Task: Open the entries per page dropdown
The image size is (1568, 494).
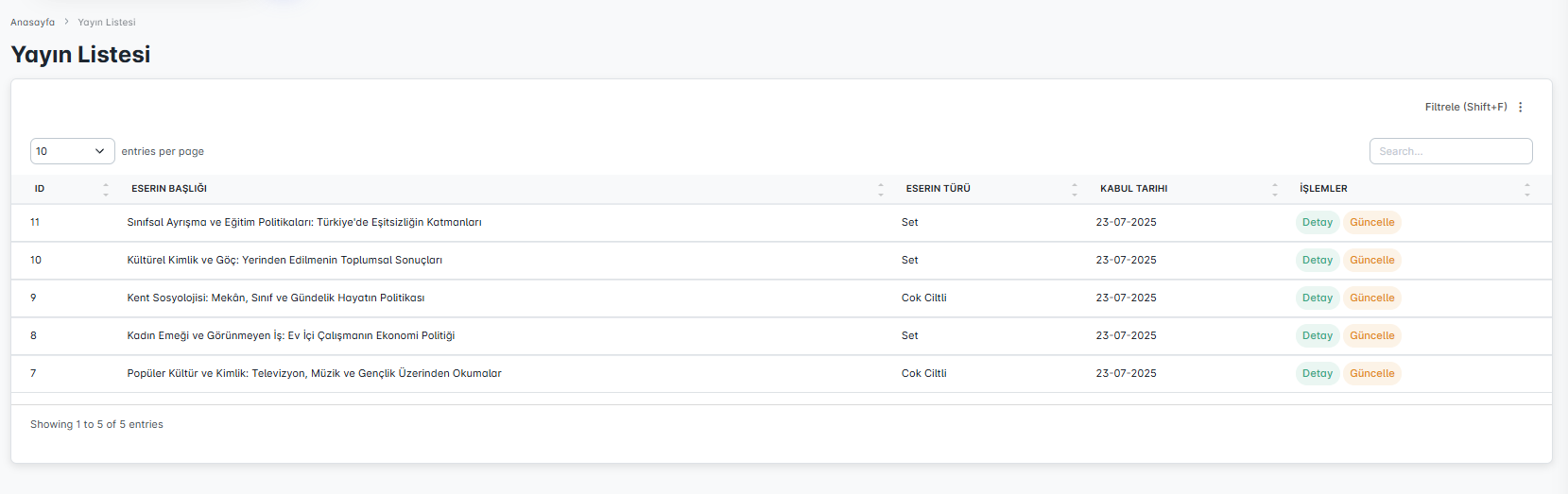Action: point(72,151)
